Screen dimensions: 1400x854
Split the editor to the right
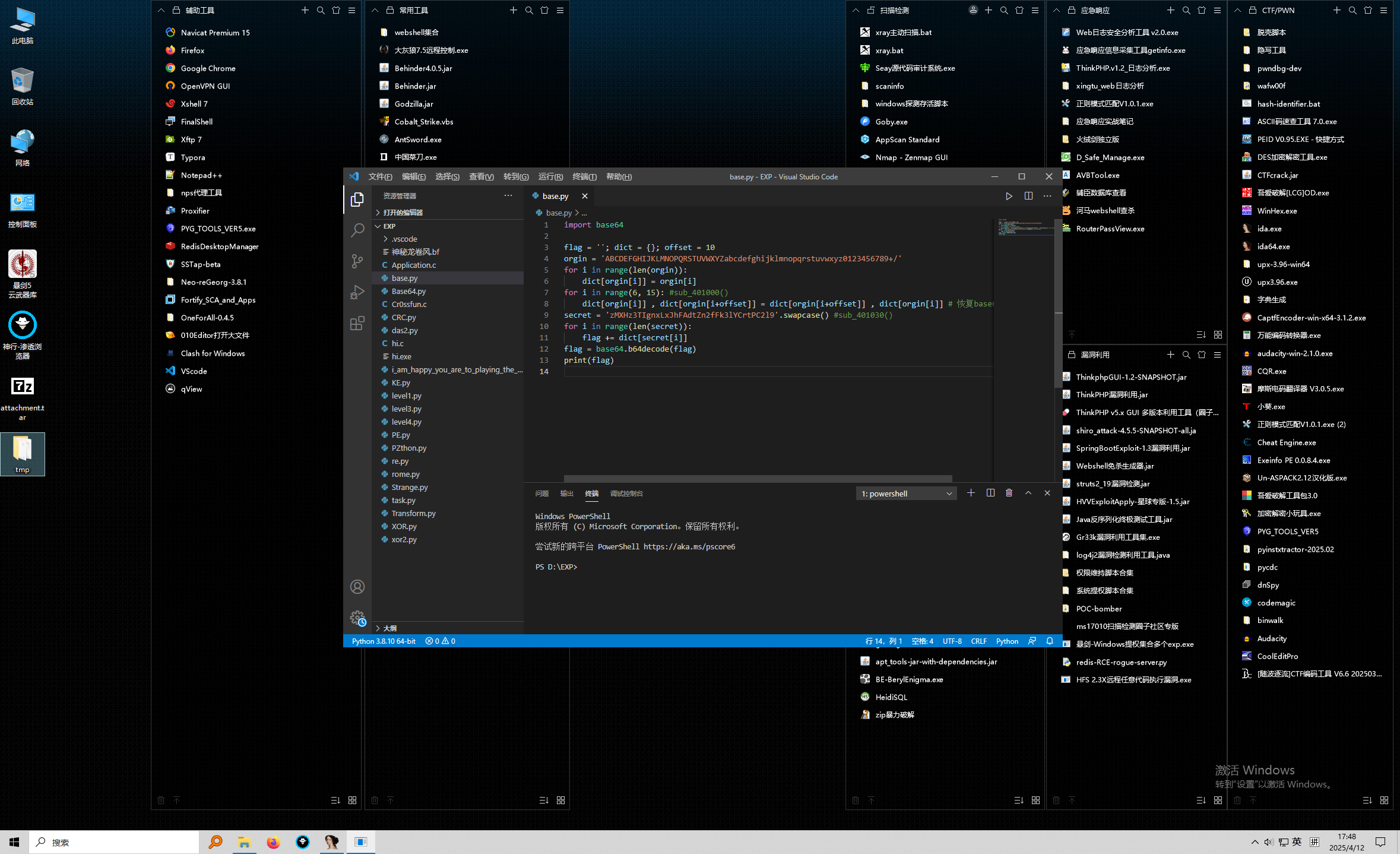coord(1028,196)
